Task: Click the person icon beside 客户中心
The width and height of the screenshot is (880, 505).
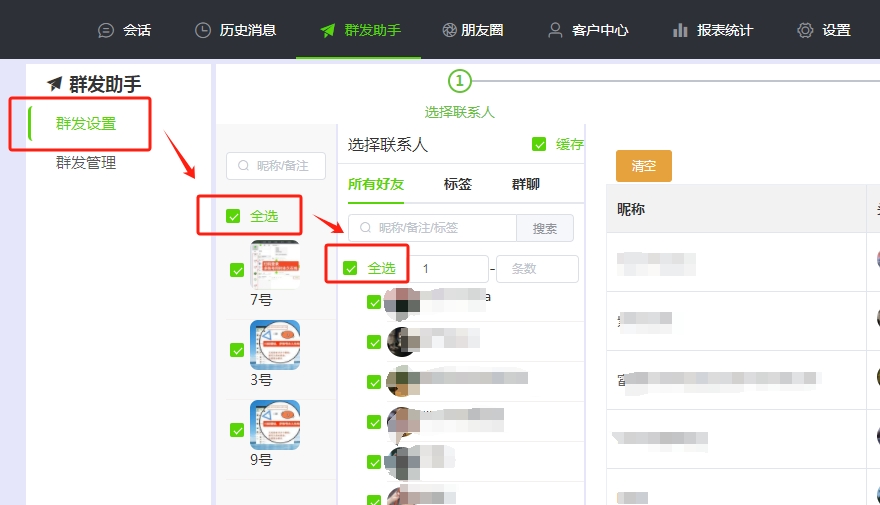Action: click(555, 30)
